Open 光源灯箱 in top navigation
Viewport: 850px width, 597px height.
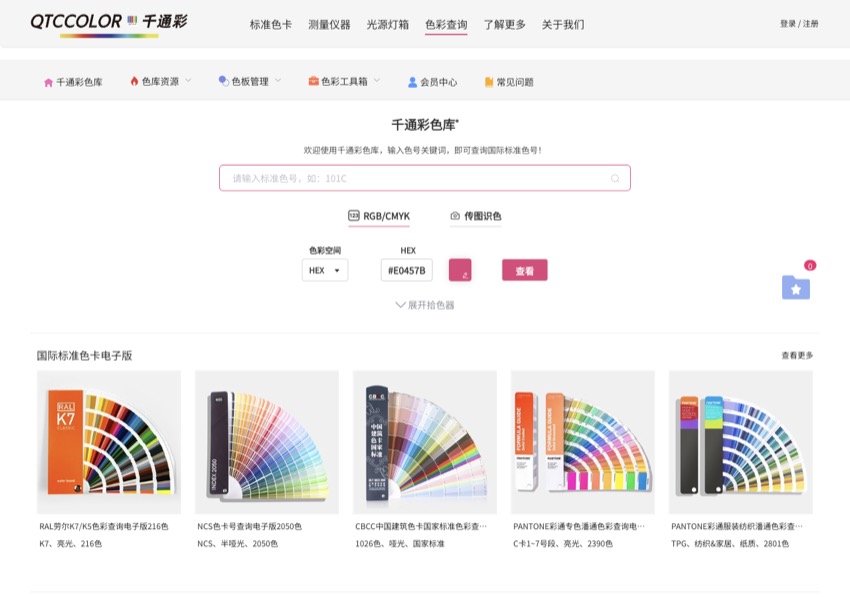[388, 24]
